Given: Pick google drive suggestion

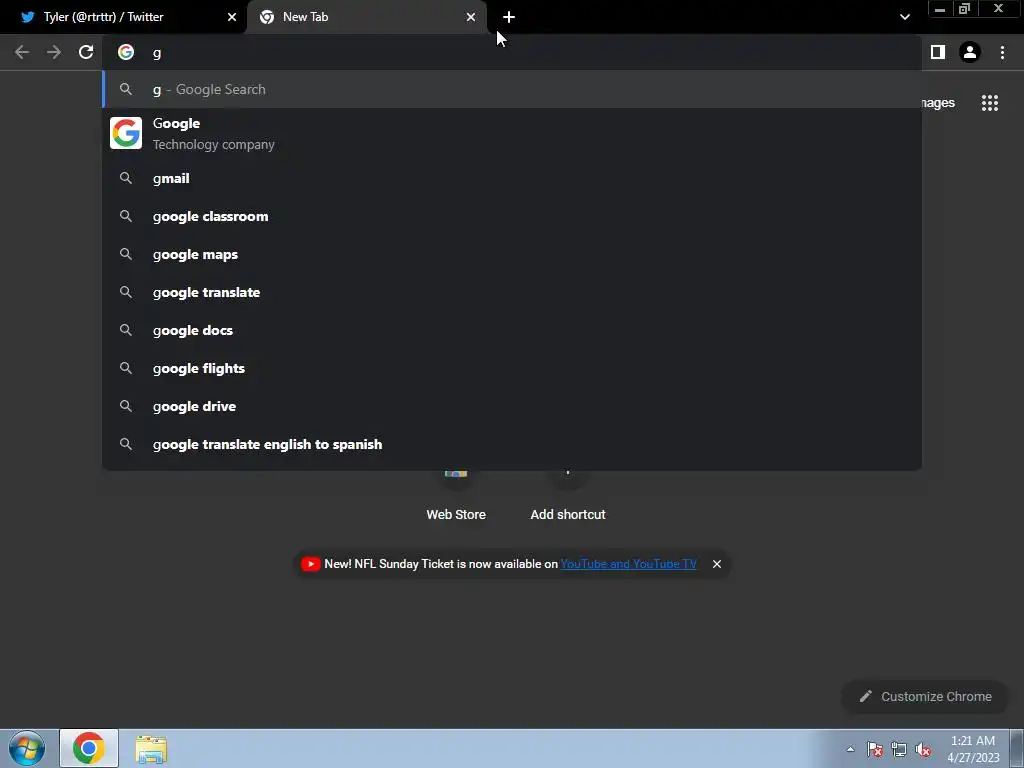Looking at the screenshot, I should [x=512, y=406].
